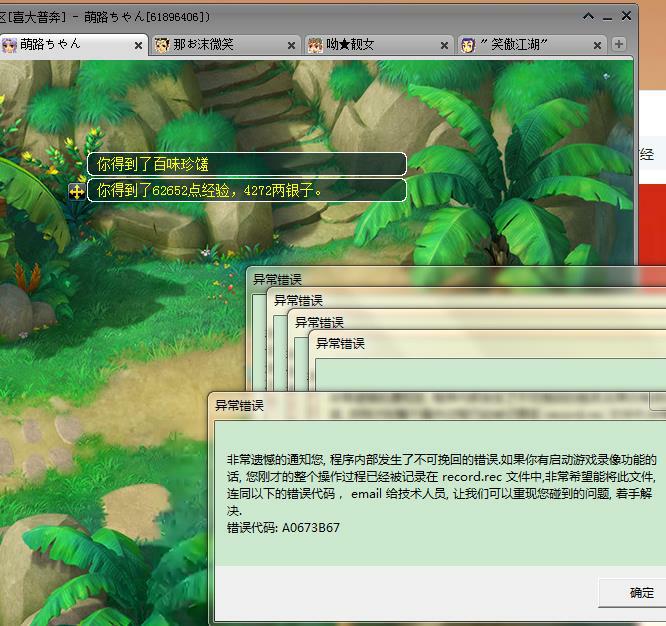Click the 那お沫微笑 character avatar icon

click(x=162, y=45)
